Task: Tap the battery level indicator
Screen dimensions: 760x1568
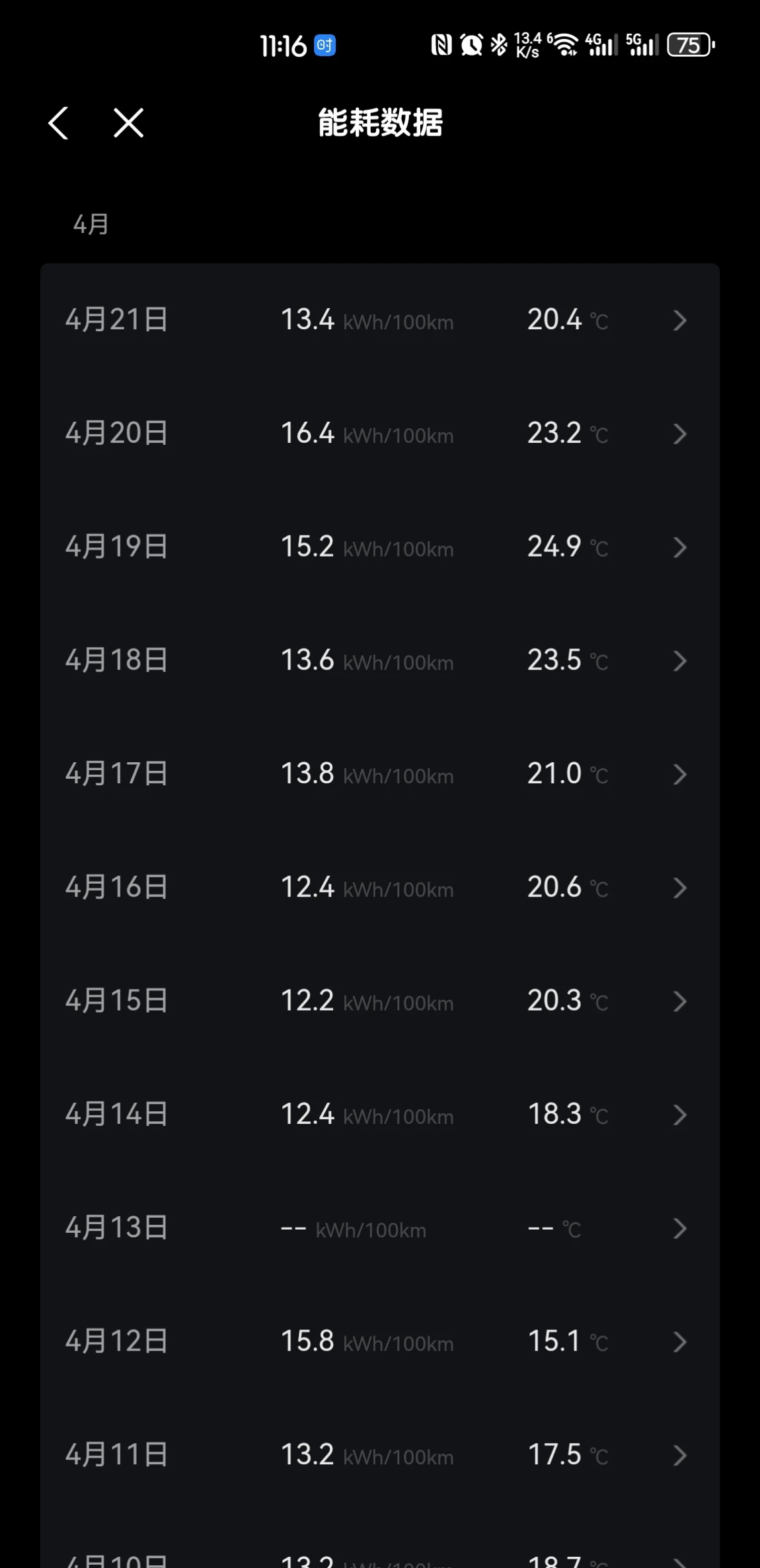Action: (690, 45)
